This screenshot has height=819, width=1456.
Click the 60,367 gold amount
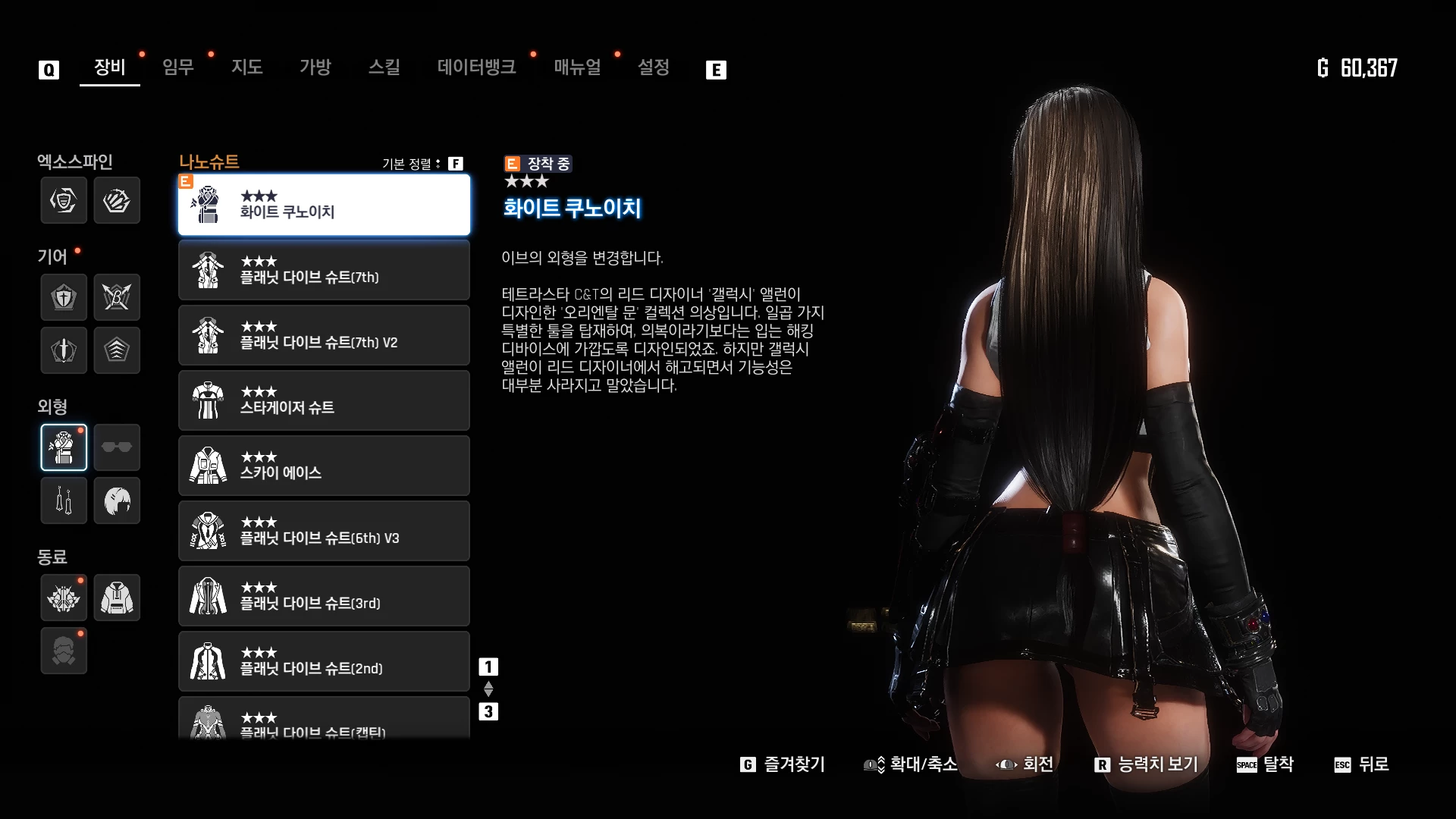click(1369, 68)
